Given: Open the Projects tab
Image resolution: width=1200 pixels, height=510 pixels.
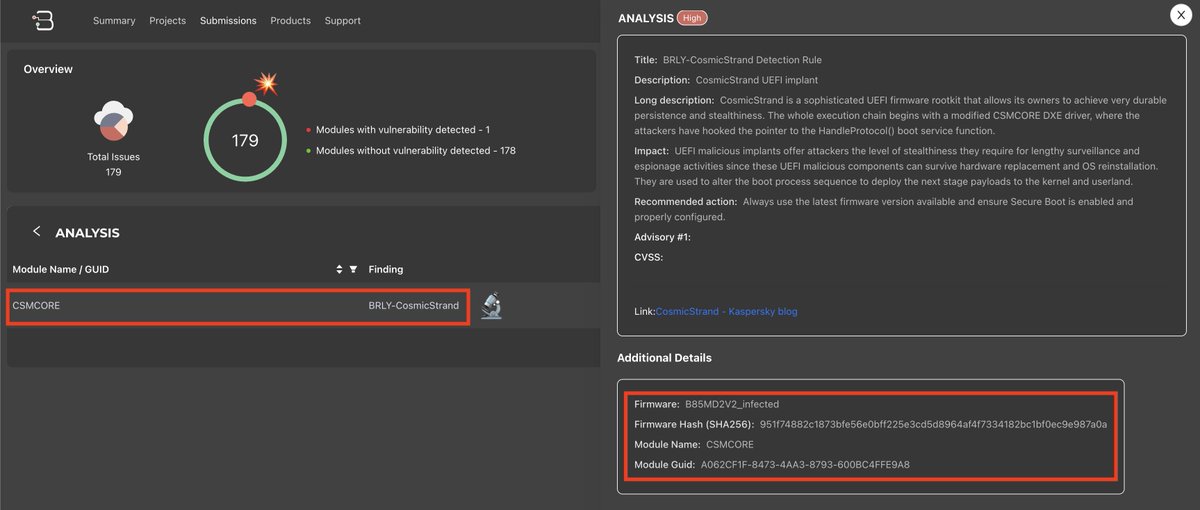Looking at the screenshot, I should [168, 20].
